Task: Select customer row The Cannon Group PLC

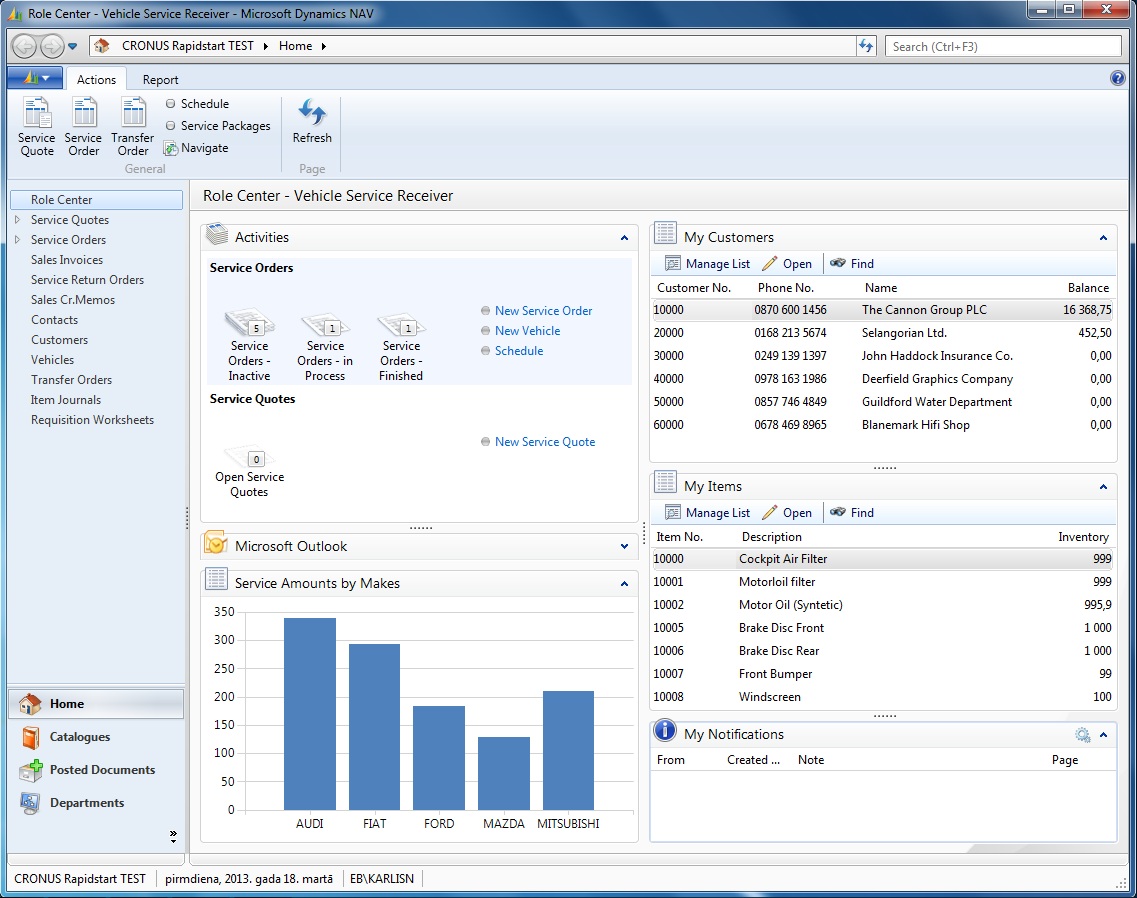Action: (x=882, y=310)
